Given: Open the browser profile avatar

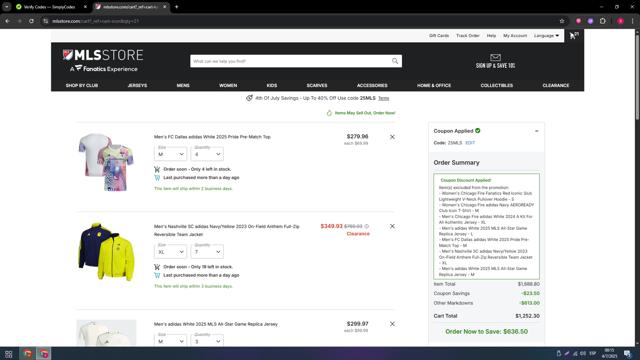Looking at the screenshot, I should pyautogui.click(x=620, y=21).
